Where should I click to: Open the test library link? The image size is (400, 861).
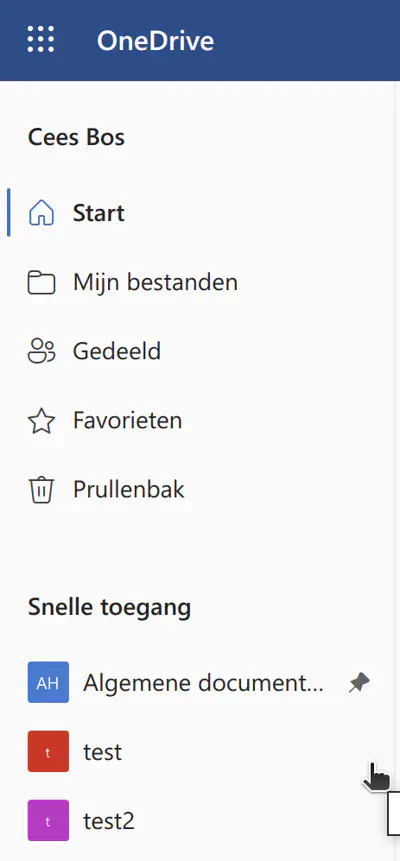(x=103, y=752)
